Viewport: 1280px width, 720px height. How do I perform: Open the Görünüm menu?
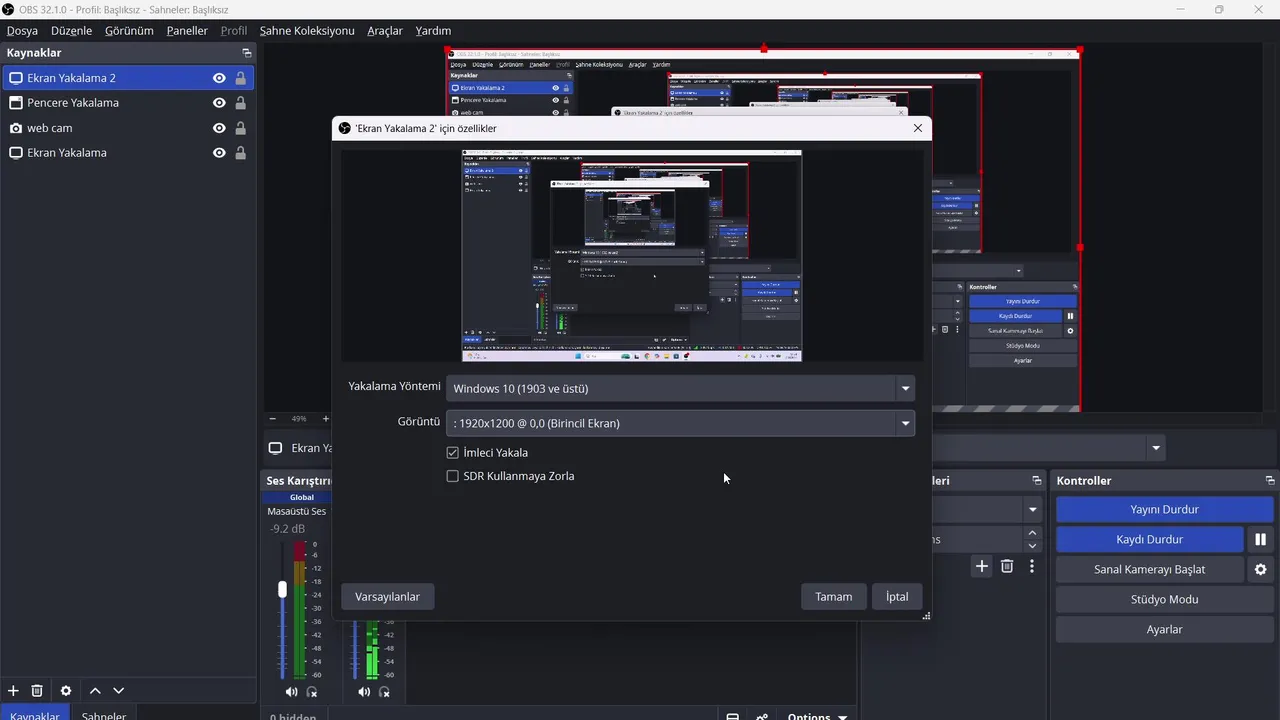click(129, 31)
